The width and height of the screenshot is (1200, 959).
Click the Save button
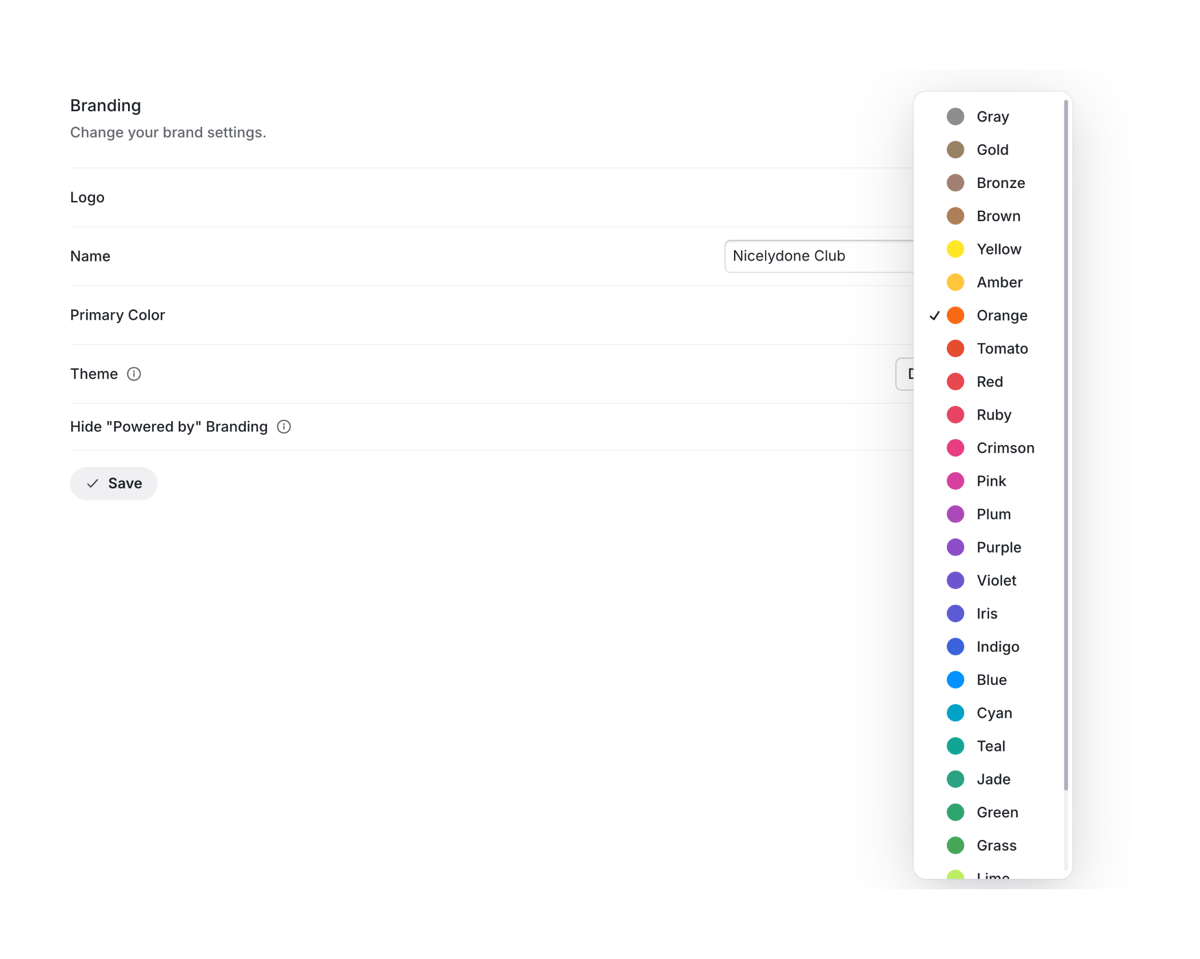113,483
